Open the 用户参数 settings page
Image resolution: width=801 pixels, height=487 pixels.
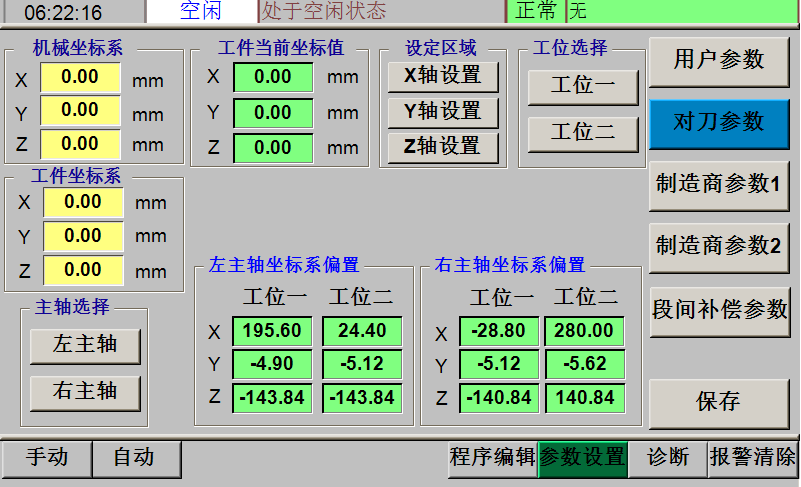(718, 60)
